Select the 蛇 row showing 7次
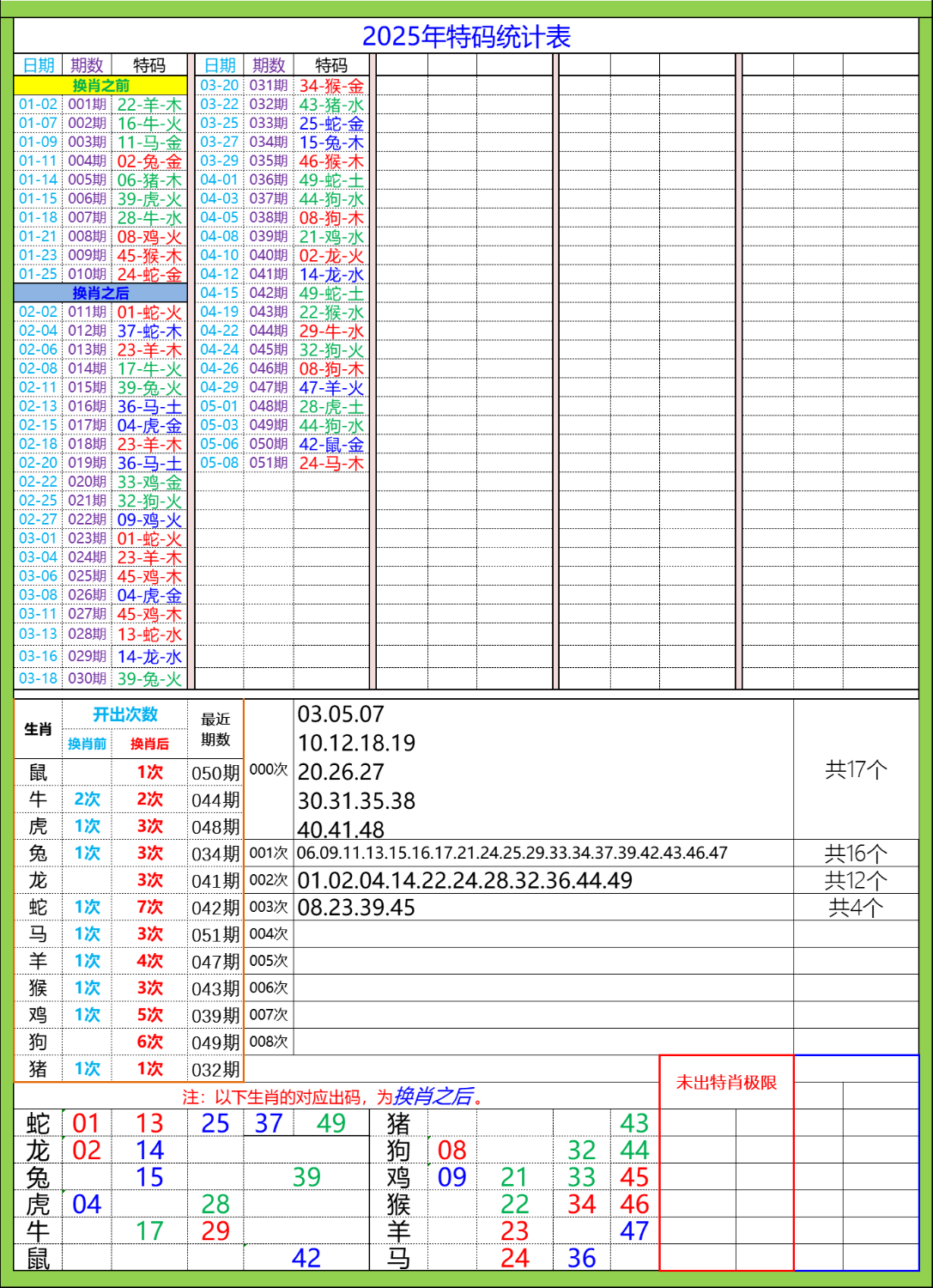This screenshot has width=933, height=1288. [151, 906]
